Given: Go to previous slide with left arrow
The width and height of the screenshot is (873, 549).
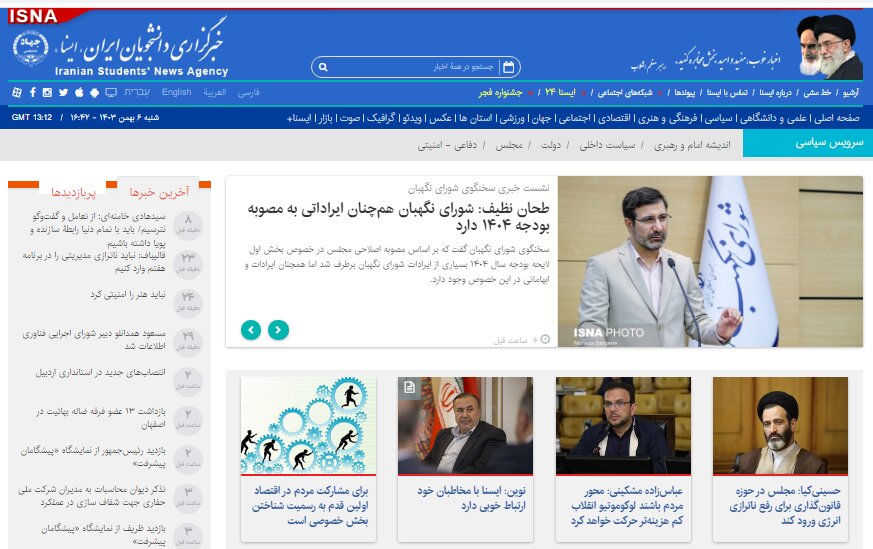Looking at the screenshot, I should click(x=251, y=330).
